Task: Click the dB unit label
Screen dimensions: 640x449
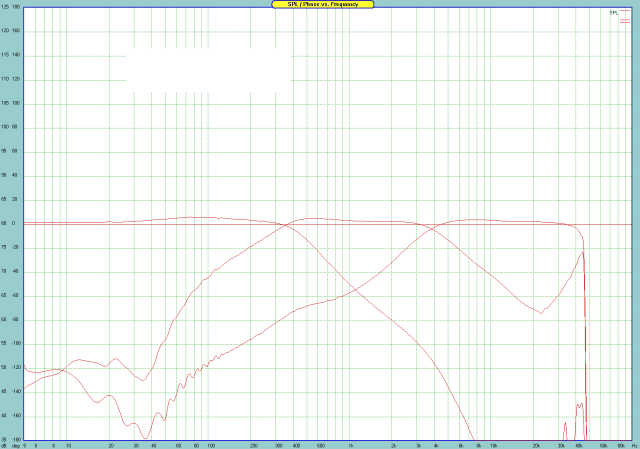Action: 4,446
